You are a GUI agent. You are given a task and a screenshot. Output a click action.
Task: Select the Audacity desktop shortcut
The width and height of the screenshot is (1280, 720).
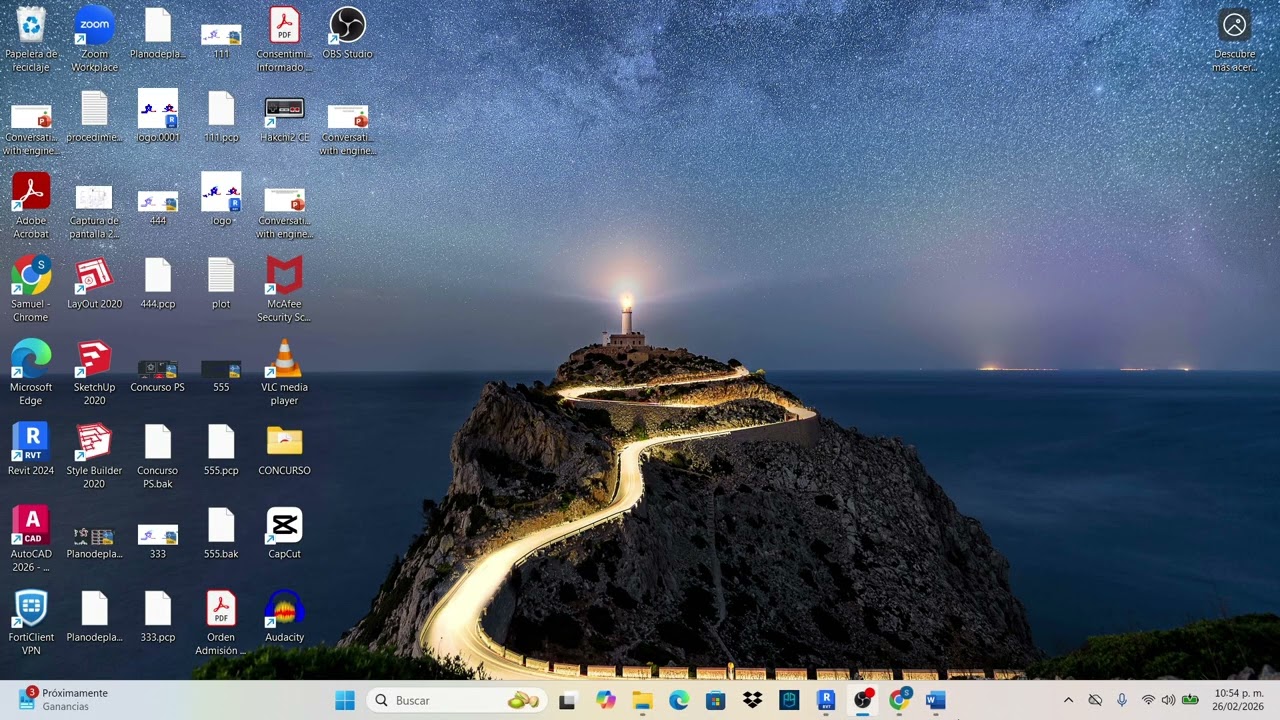pos(284,616)
